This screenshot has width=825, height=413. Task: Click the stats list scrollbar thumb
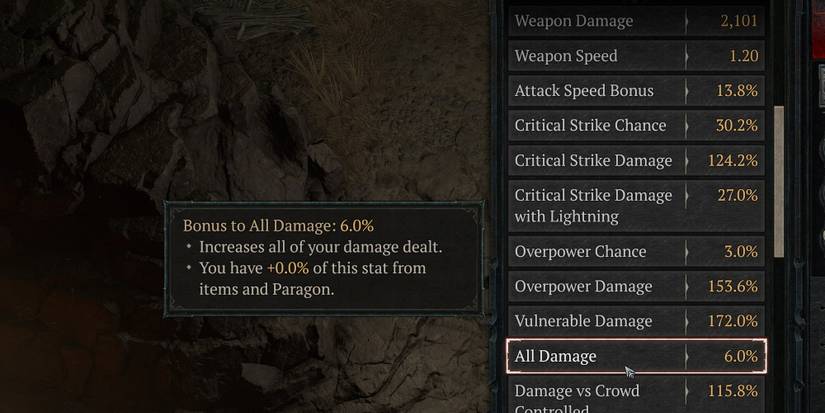point(779,182)
